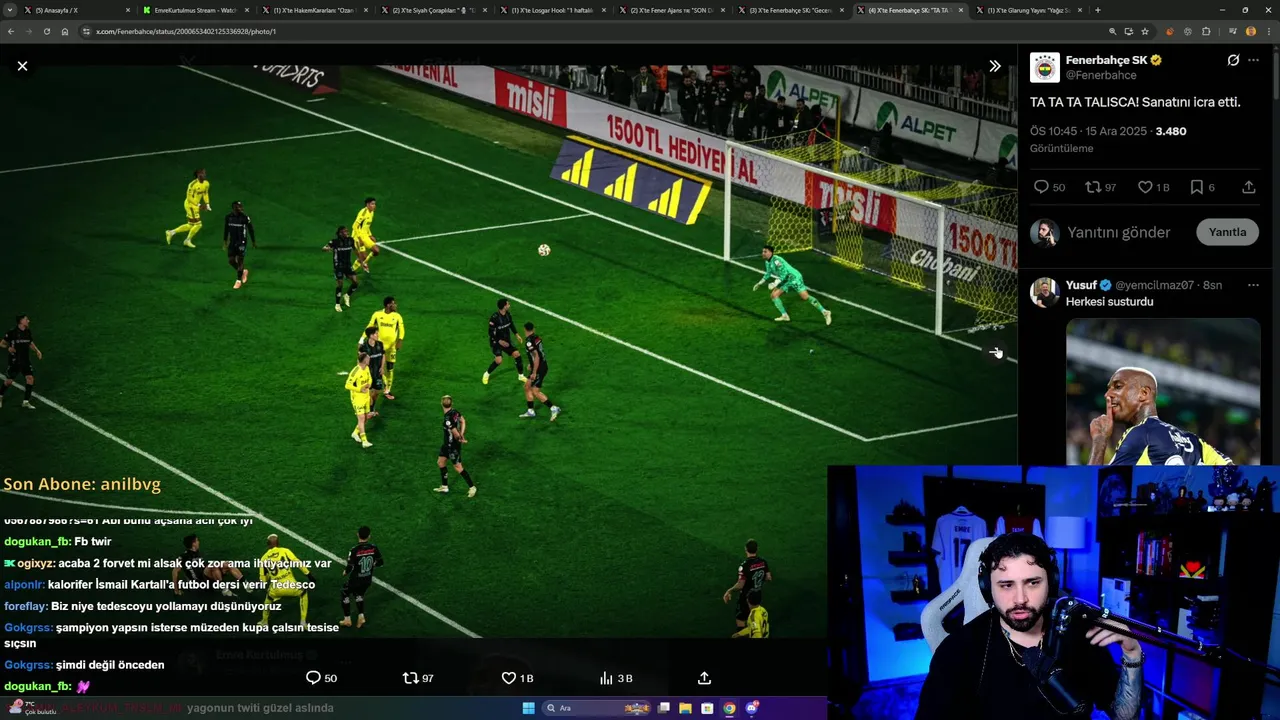Focus the 'Yanıtını gönder' reply field

pyautogui.click(x=1118, y=232)
